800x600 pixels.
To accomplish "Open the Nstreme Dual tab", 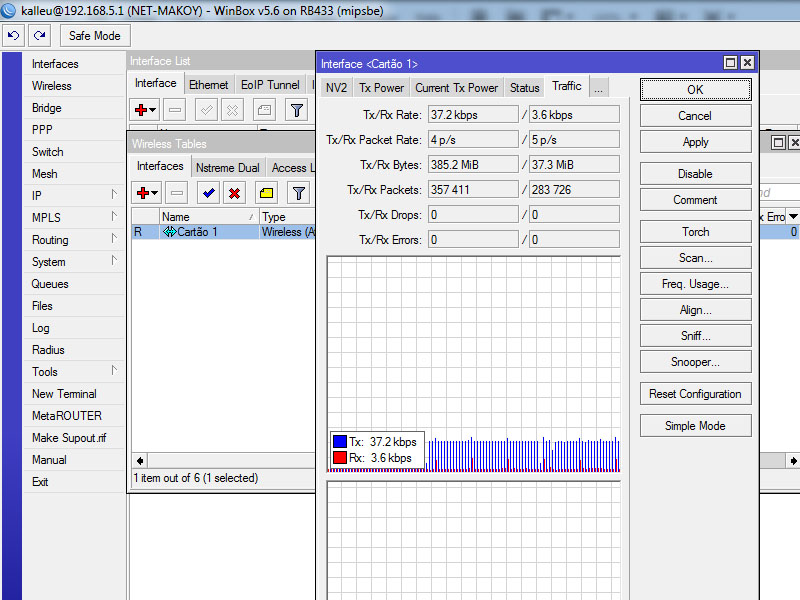I will coord(227,168).
